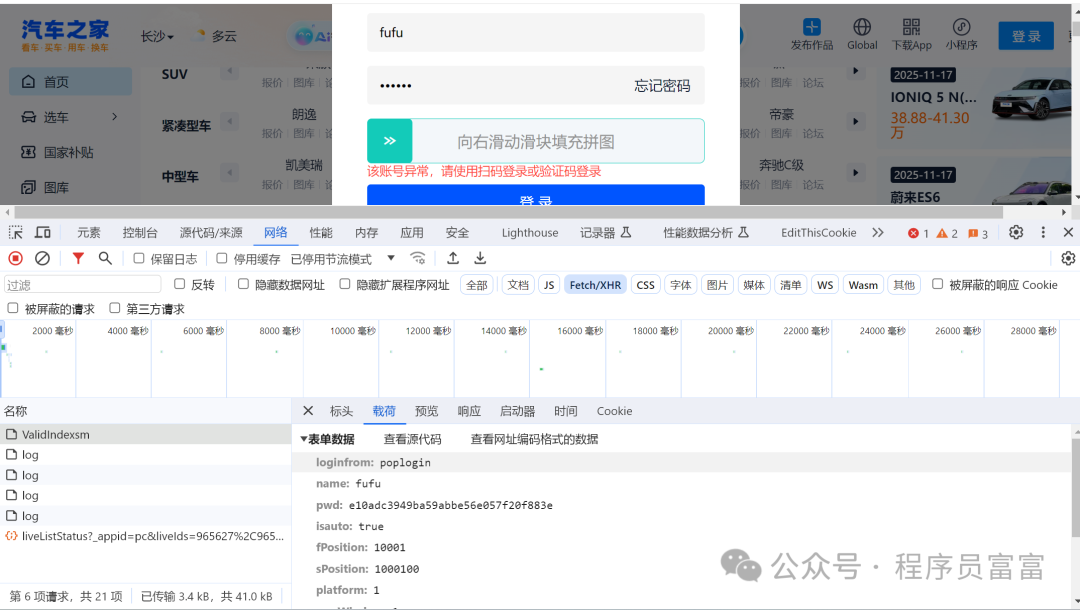The width and height of the screenshot is (1080, 610).
Task: Click the warnings triangle counter
Action: click(x=947, y=233)
